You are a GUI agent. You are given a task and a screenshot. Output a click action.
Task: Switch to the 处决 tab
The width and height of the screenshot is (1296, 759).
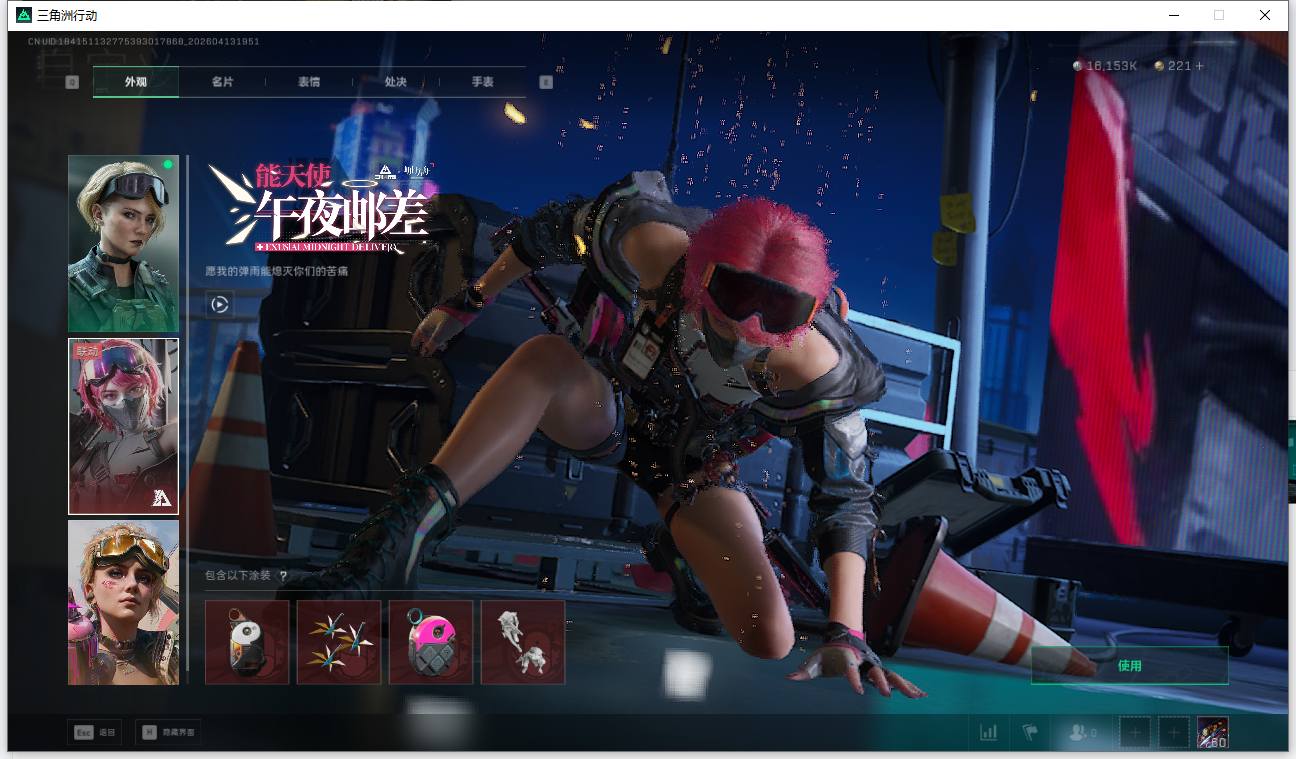[396, 82]
